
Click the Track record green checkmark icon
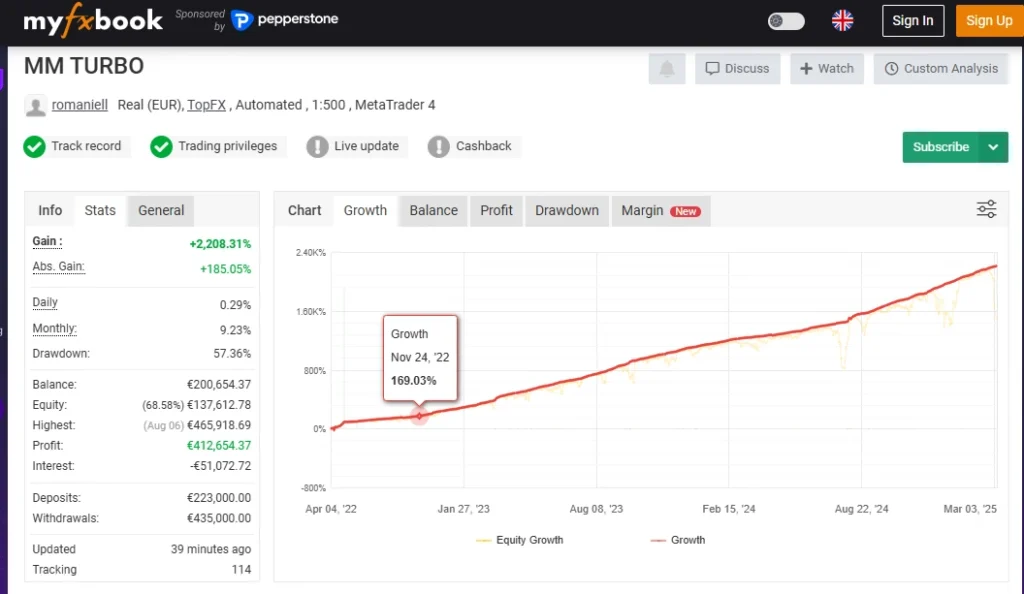pyautogui.click(x=35, y=147)
